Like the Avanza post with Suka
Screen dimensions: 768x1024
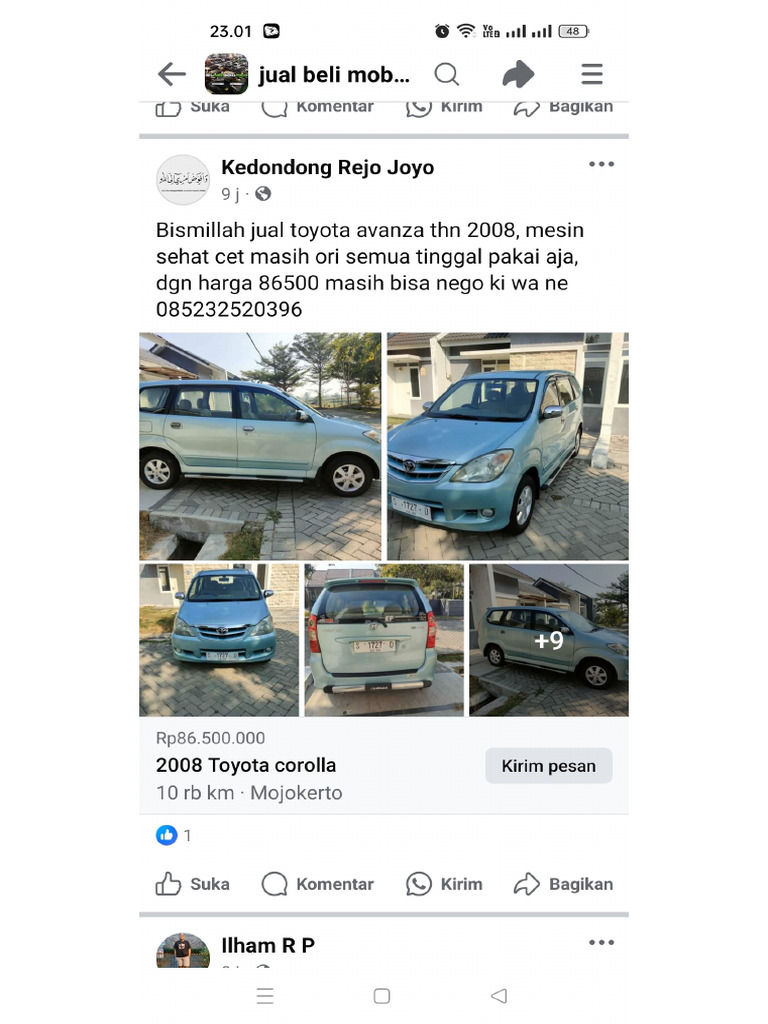tap(193, 884)
